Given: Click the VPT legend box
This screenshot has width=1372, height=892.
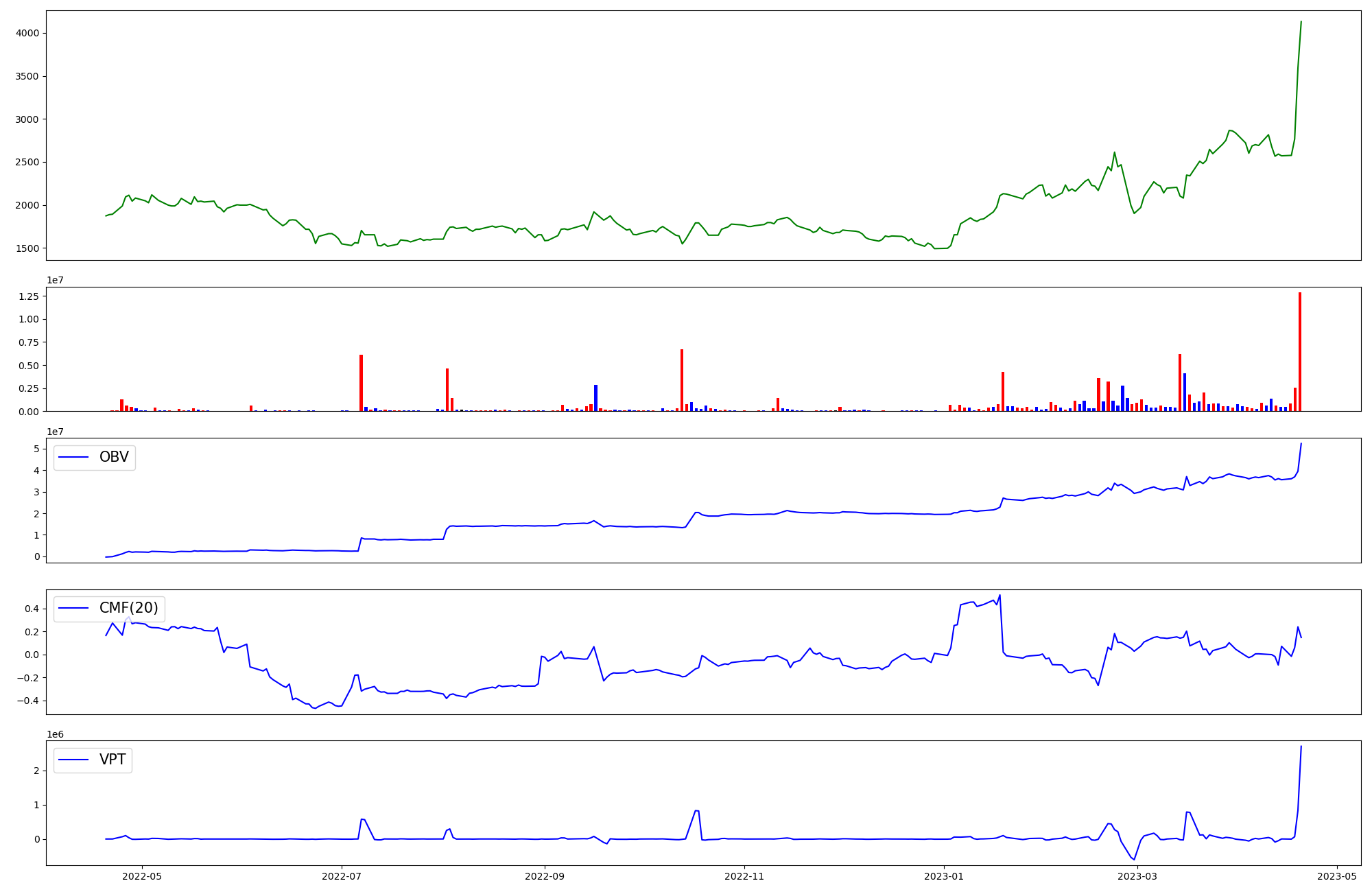Looking at the screenshot, I should (x=93, y=760).
